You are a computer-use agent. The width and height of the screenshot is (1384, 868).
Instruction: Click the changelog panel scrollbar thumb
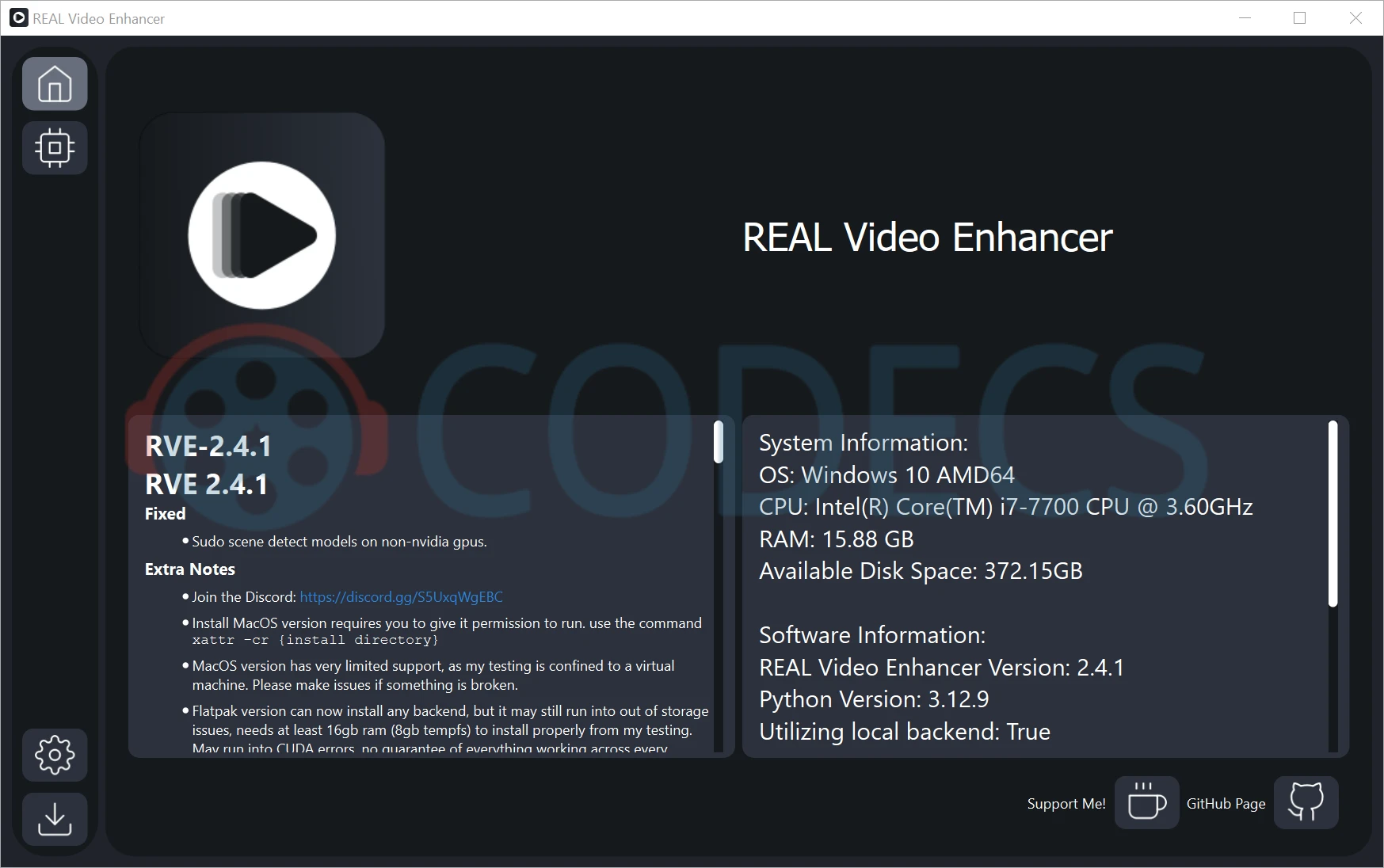coord(719,442)
